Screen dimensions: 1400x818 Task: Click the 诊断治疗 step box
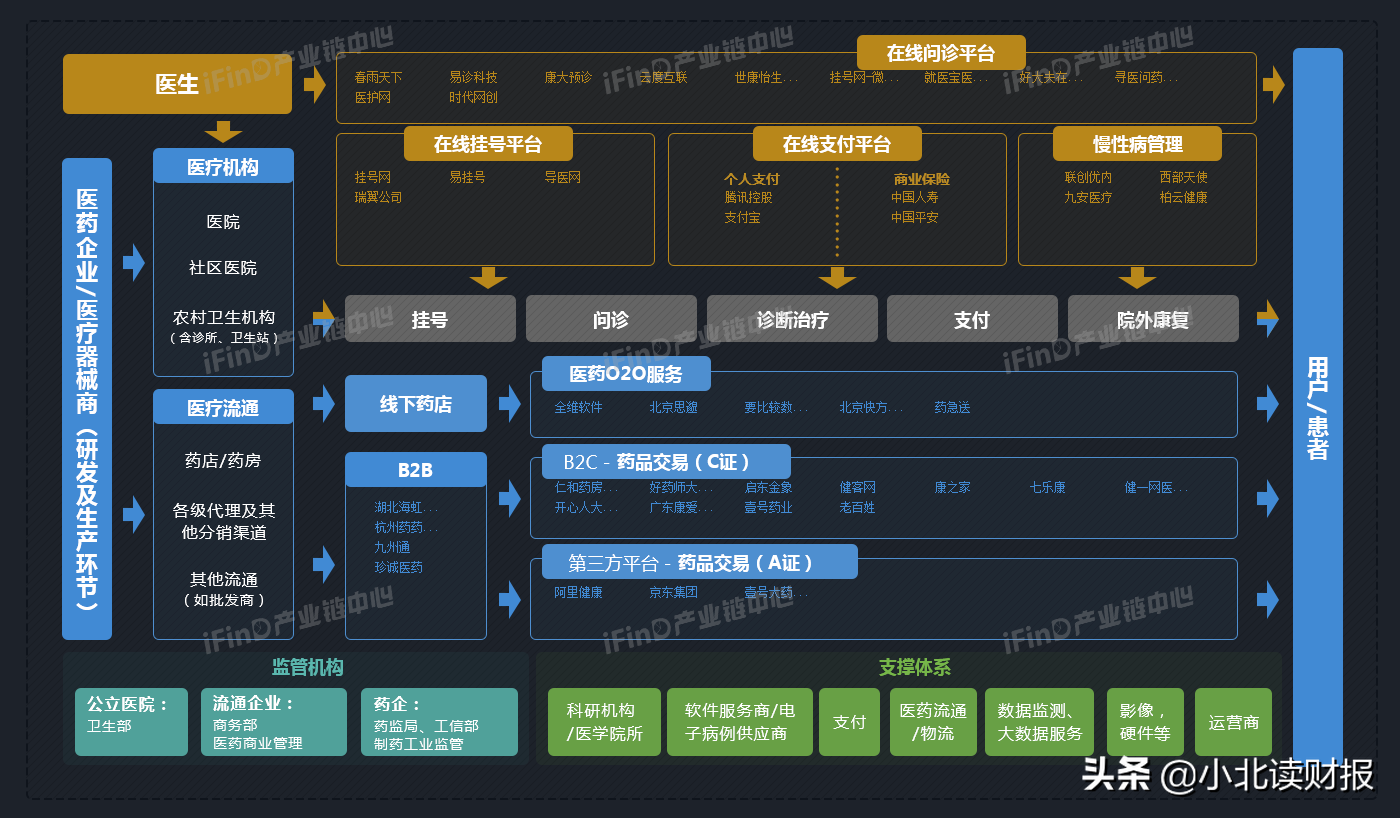(x=792, y=319)
